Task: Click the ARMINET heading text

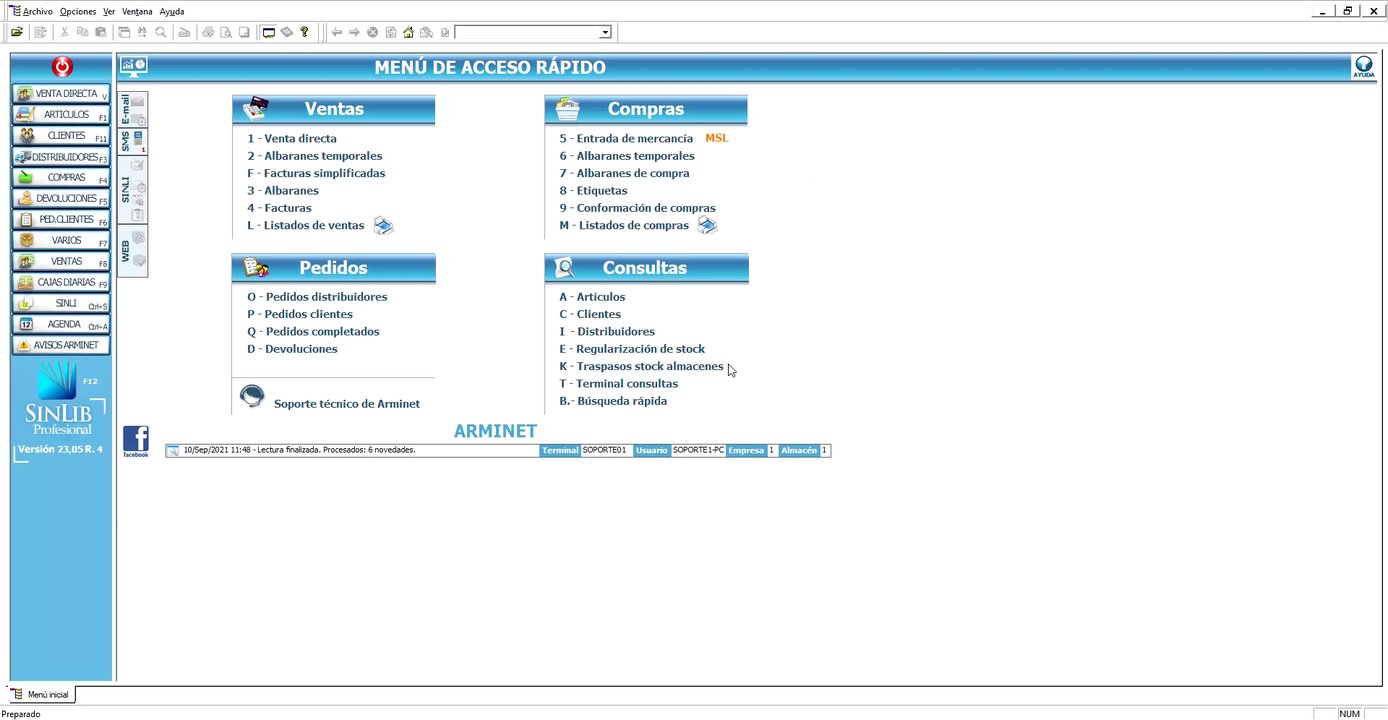Action: (495, 432)
